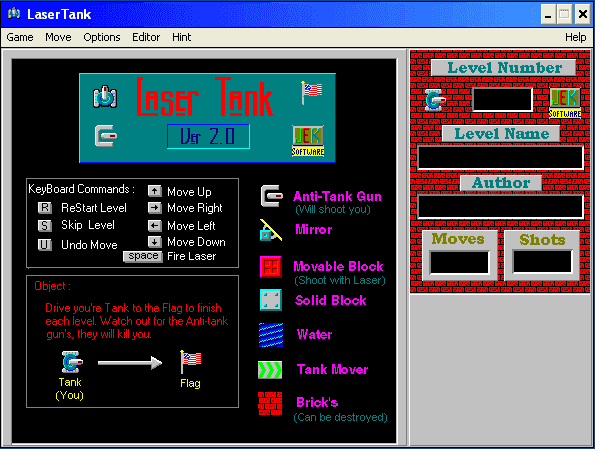Click the "Move Up" text
Image resolution: width=595 pixels, height=449 pixels.
189,192
